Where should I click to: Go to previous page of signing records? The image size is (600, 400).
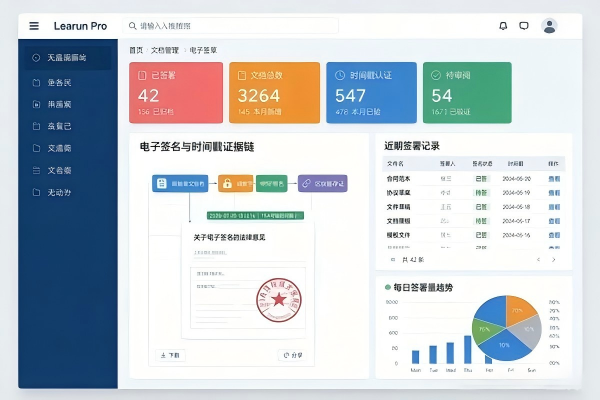pos(538,260)
